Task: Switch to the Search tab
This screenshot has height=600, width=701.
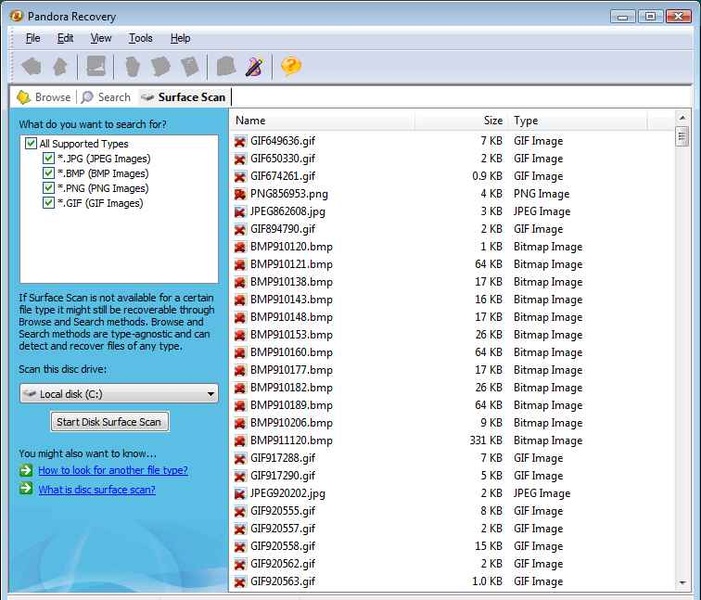Action: coord(106,97)
